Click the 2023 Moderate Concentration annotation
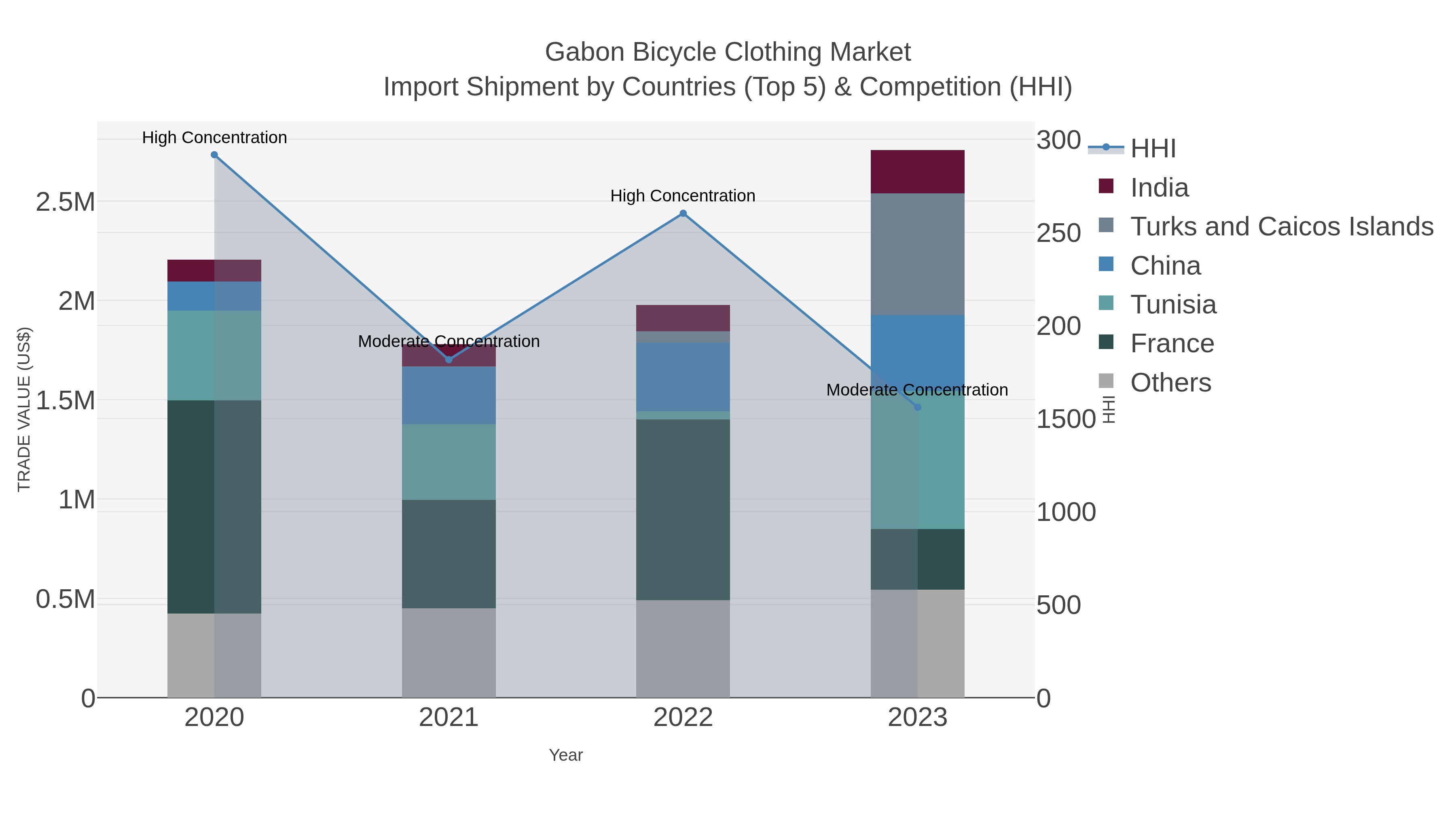The width and height of the screenshot is (1456, 819). click(x=917, y=390)
